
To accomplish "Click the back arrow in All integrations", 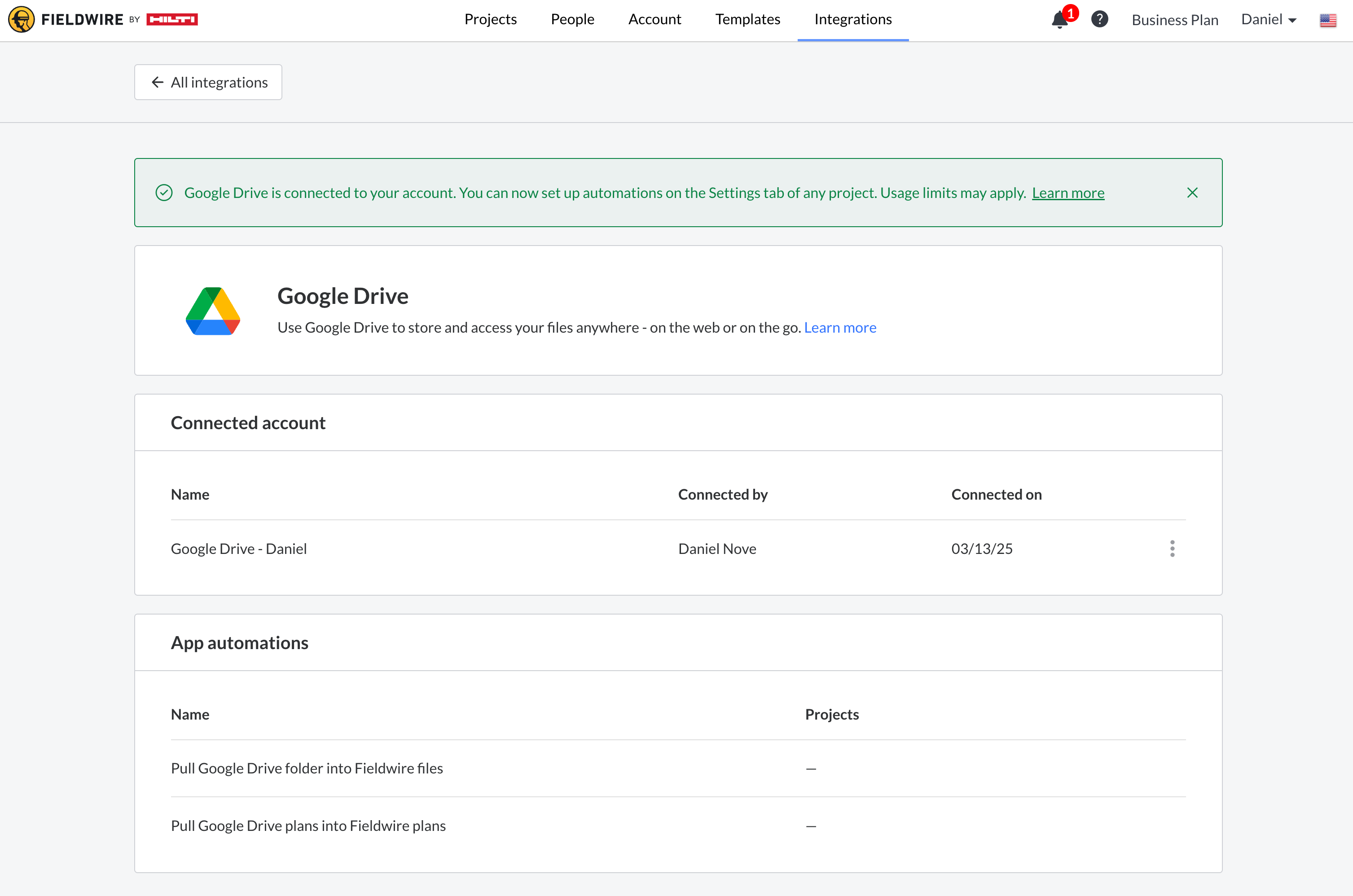I will click(x=158, y=82).
